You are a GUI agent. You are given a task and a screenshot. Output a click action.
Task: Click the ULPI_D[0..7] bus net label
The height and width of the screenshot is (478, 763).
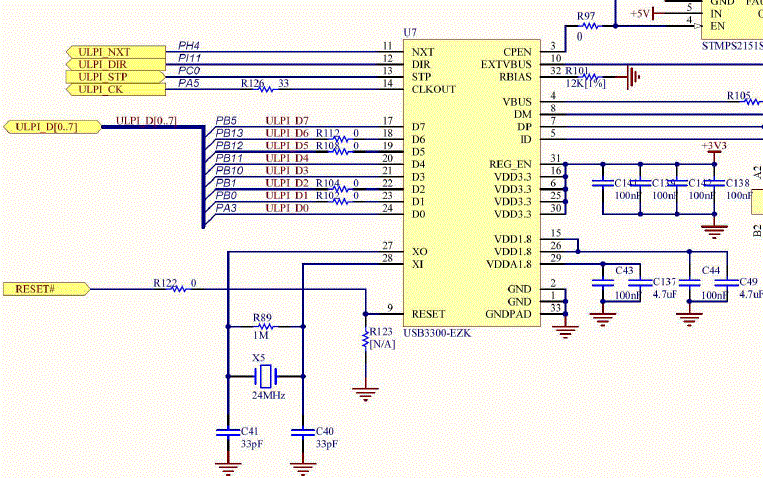(x=146, y=120)
